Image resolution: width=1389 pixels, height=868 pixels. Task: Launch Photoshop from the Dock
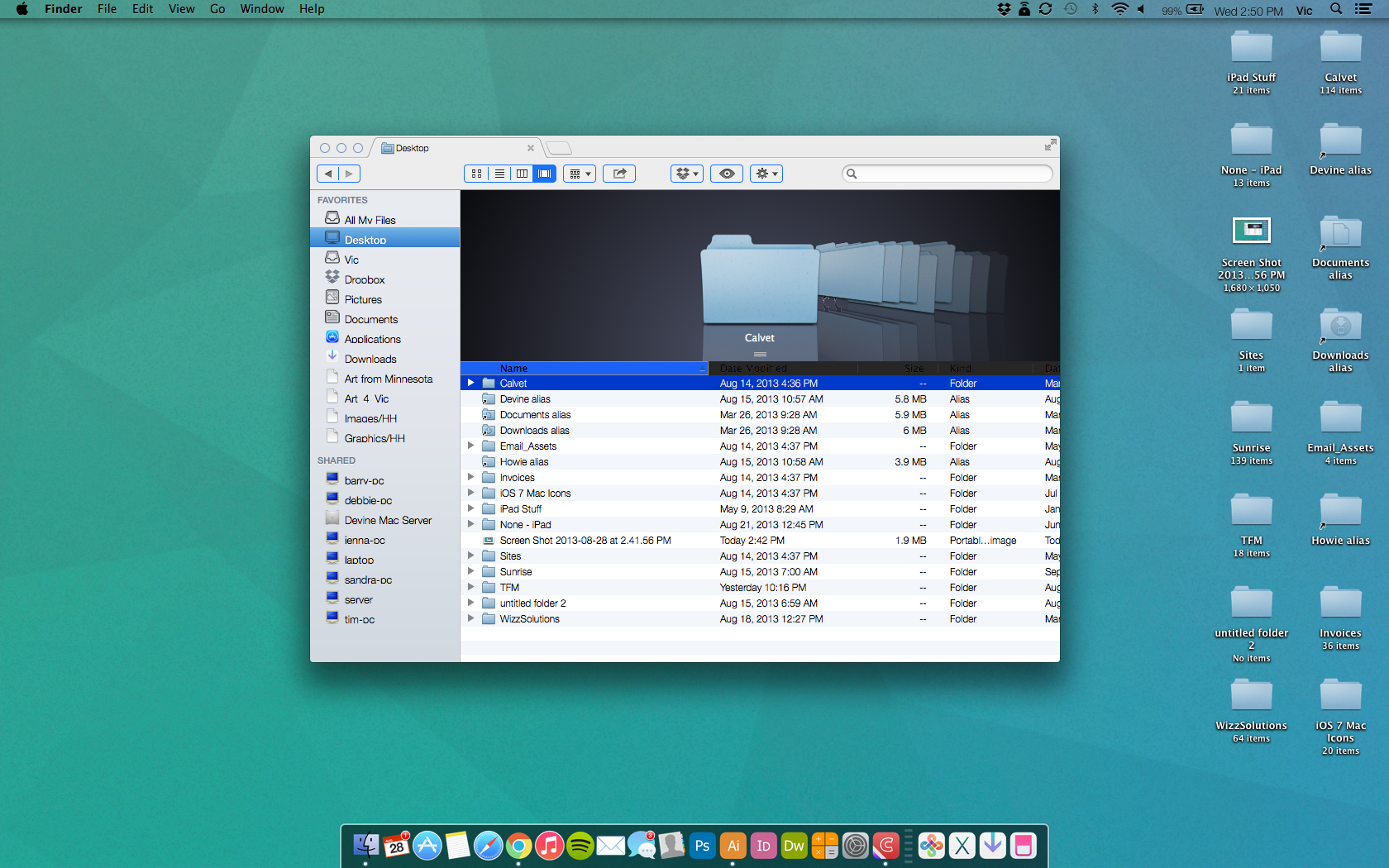click(702, 846)
